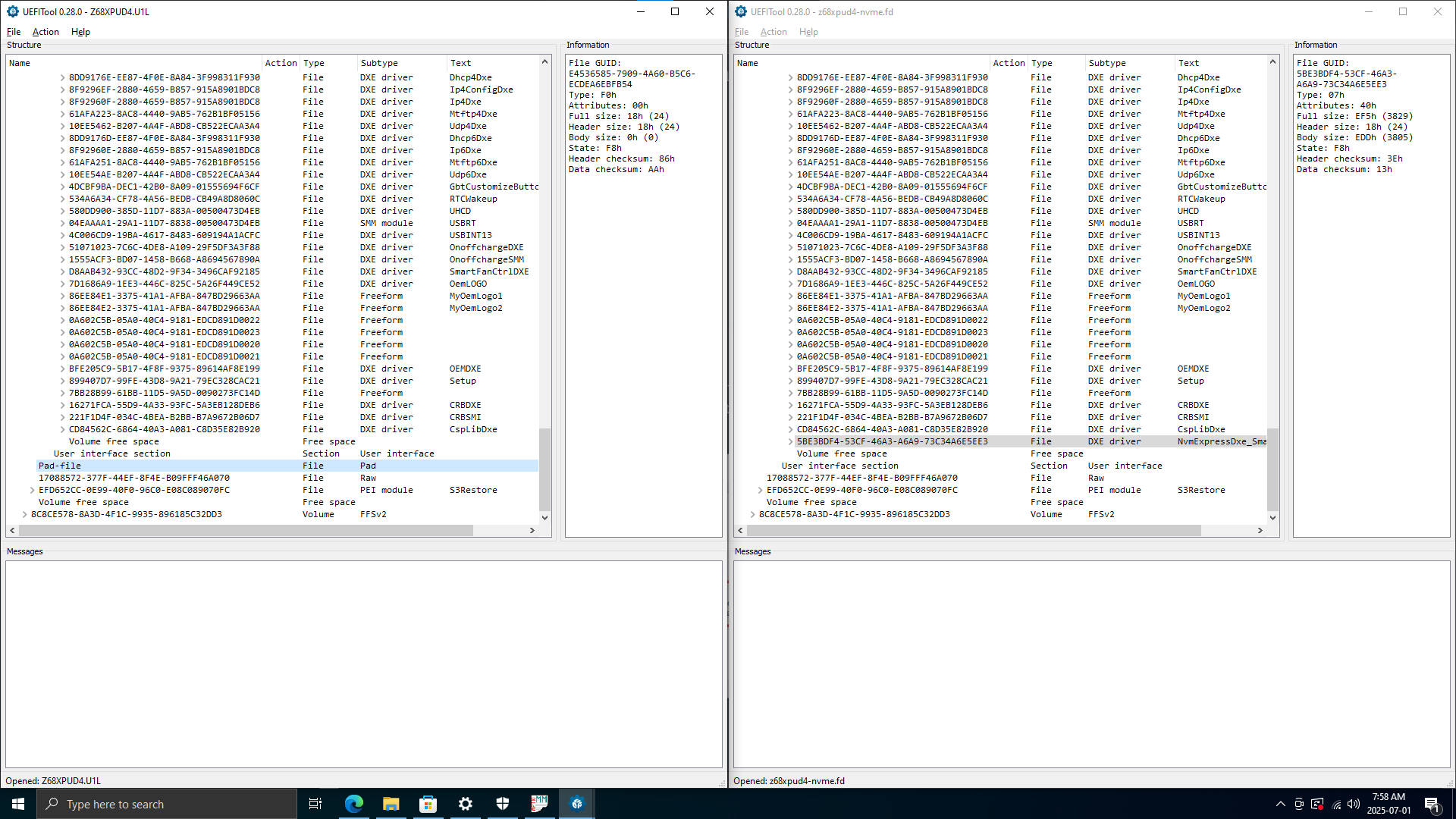Switch to UEFITool taskbar button
Screen dimensions: 1456x819
pyautogui.click(x=576, y=804)
